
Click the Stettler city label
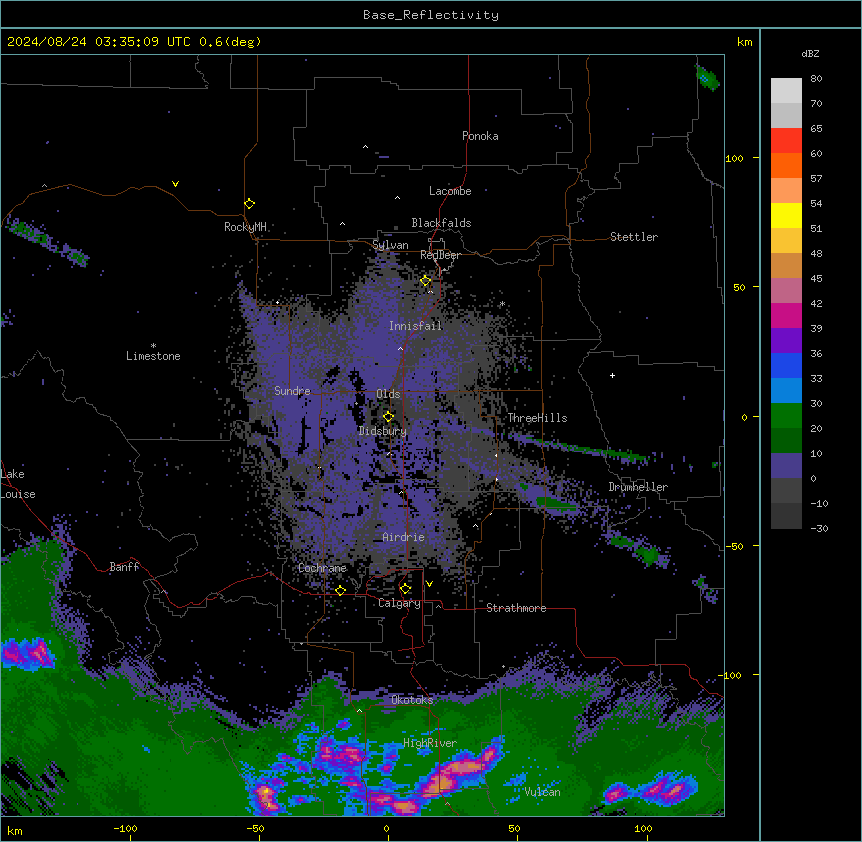tap(634, 237)
